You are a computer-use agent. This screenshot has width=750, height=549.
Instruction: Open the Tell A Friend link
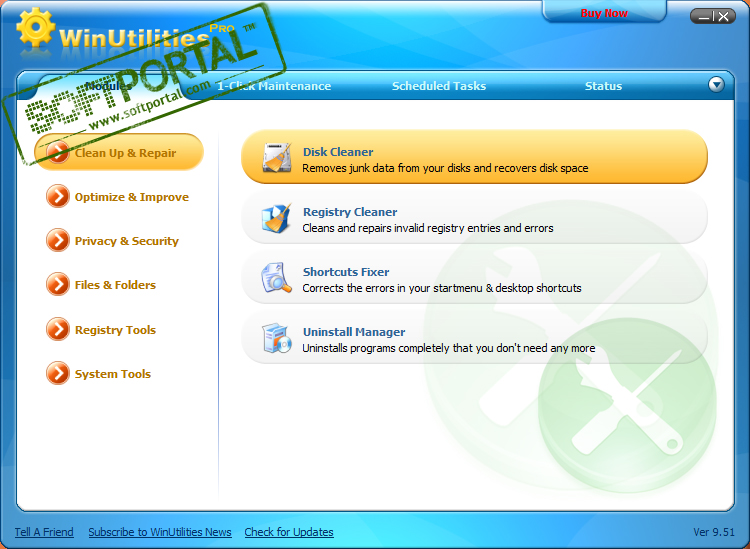pyautogui.click(x=44, y=532)
